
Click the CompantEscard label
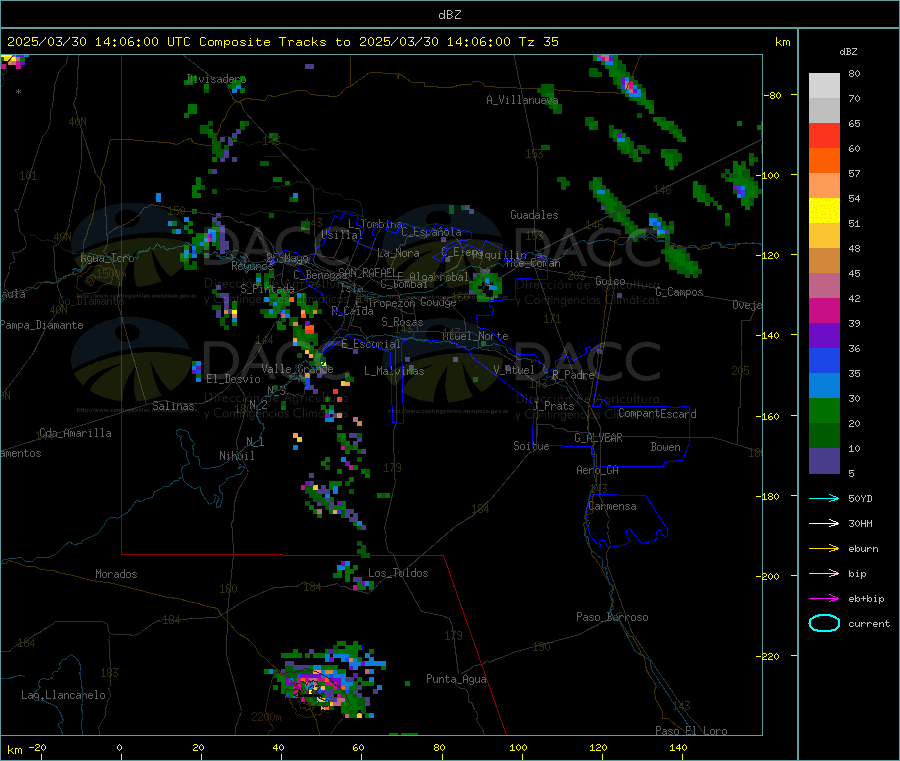[x=657, y=413]
